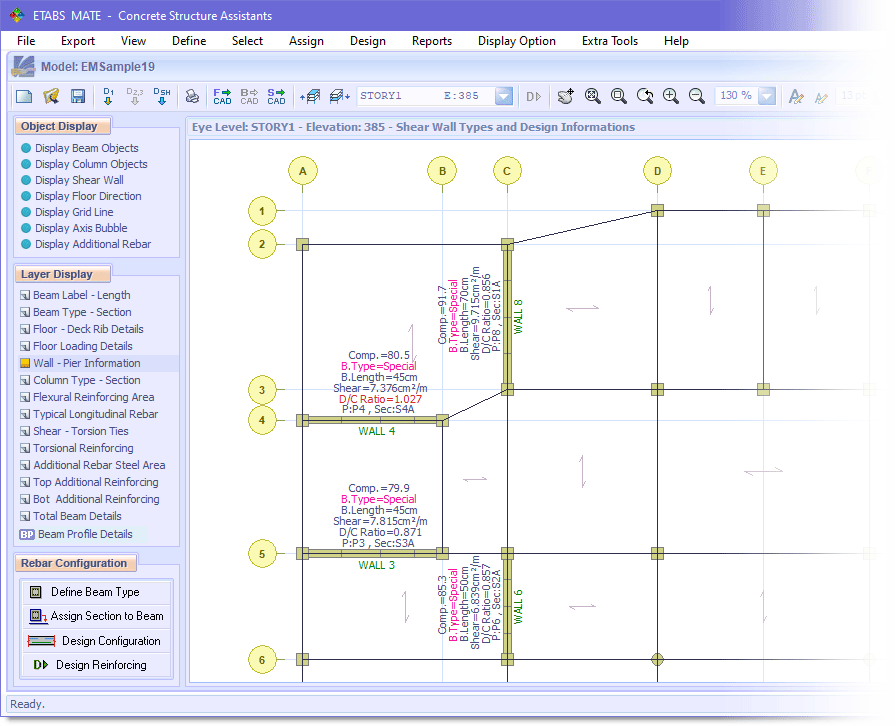Expand the 130 % zoom dropdown

(767, 96)
